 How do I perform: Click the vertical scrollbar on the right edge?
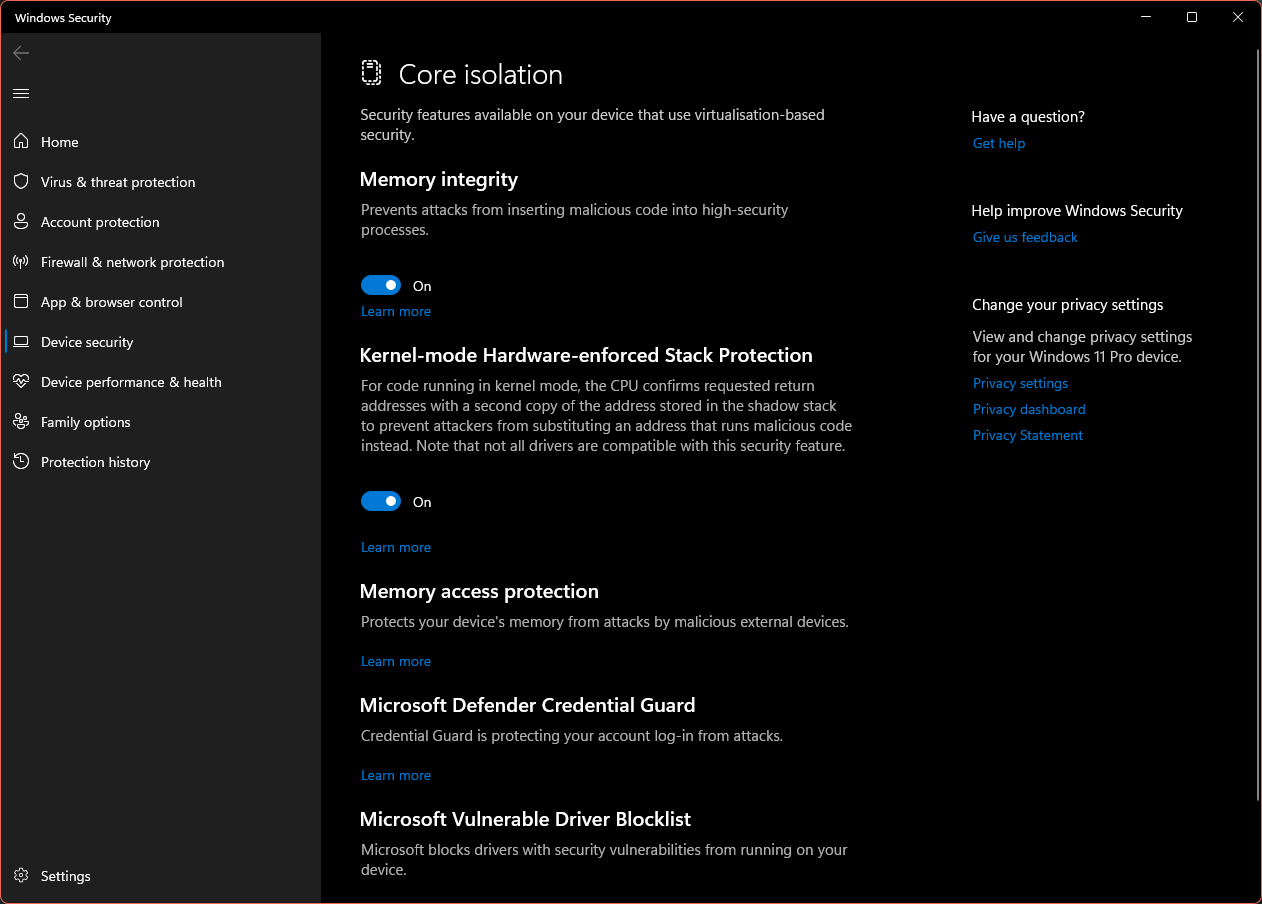(x=1257, y=425)
